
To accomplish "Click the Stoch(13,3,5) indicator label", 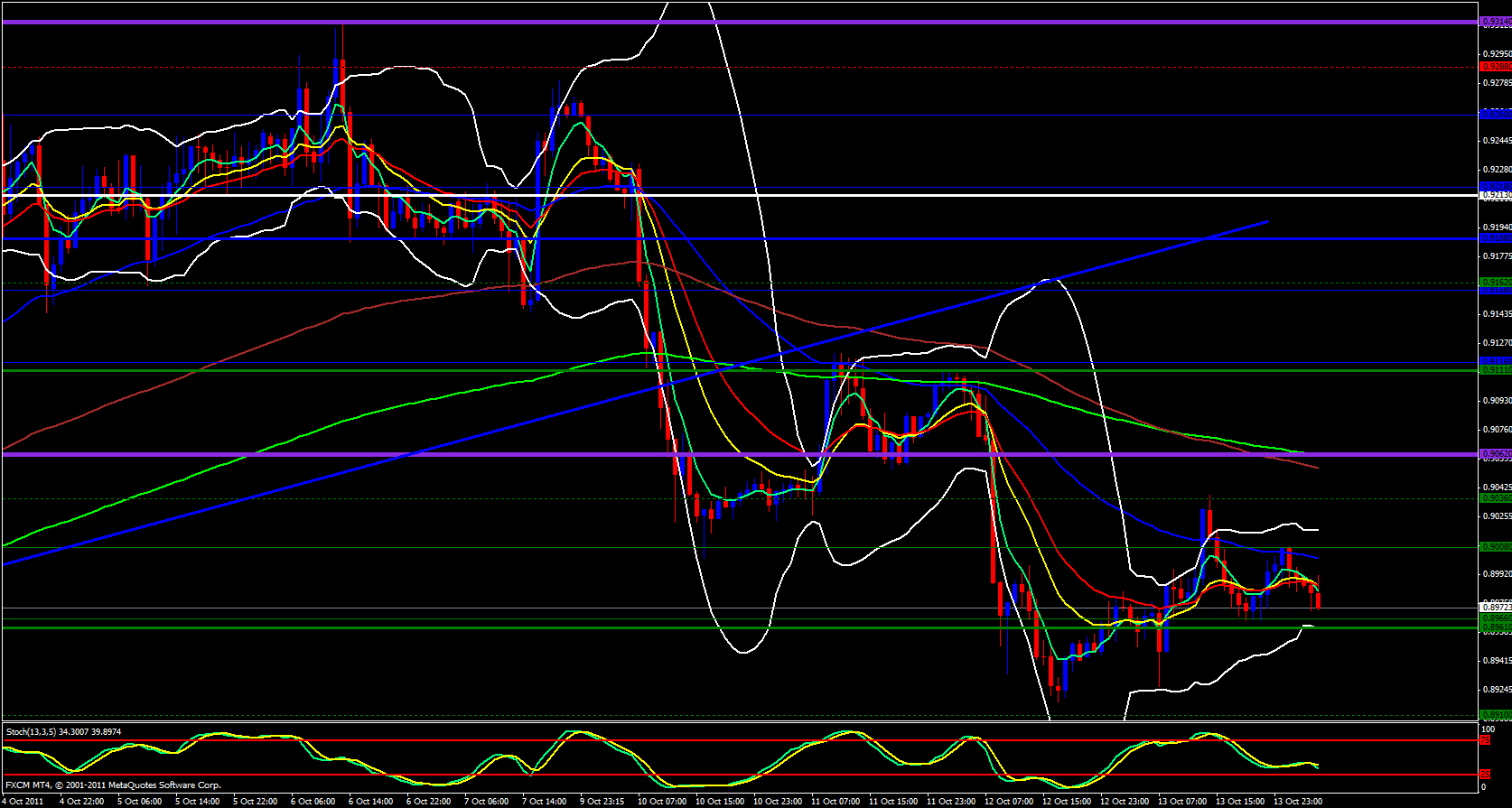I will (x=63, y=731).
